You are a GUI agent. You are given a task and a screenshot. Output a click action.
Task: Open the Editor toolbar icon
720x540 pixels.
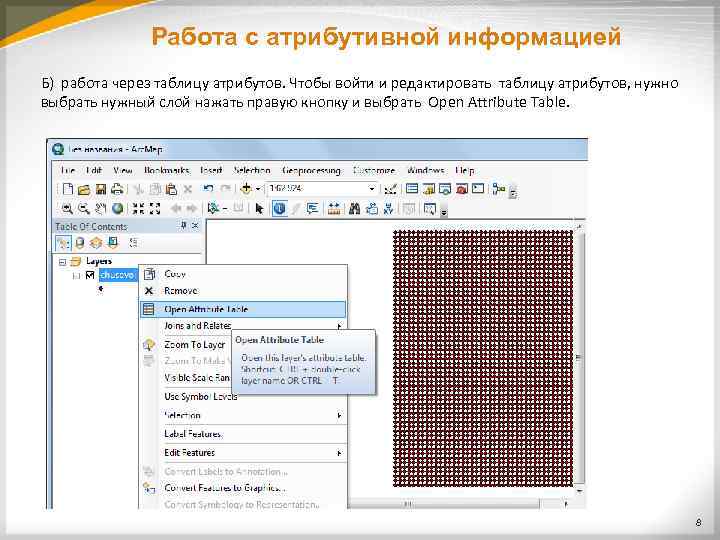coord(390,189)
